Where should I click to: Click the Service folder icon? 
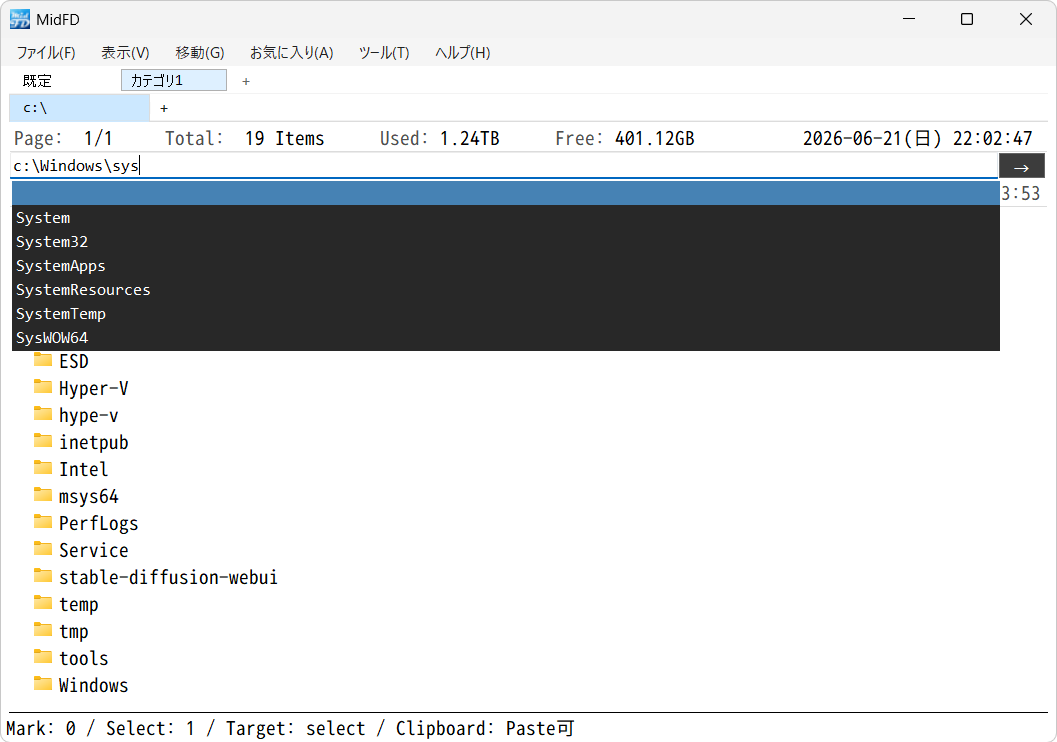(42, 549)
